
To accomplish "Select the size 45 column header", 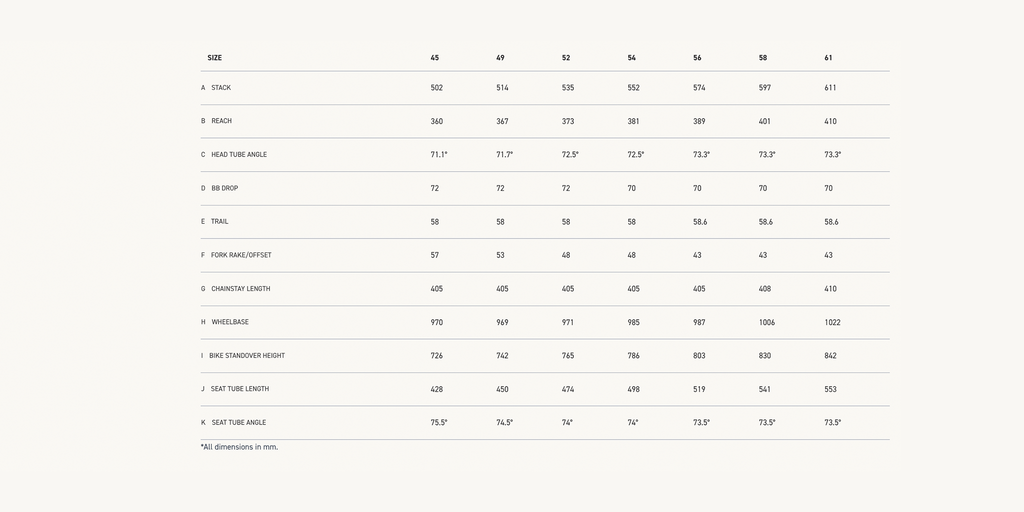I will [x=435, y=58].
